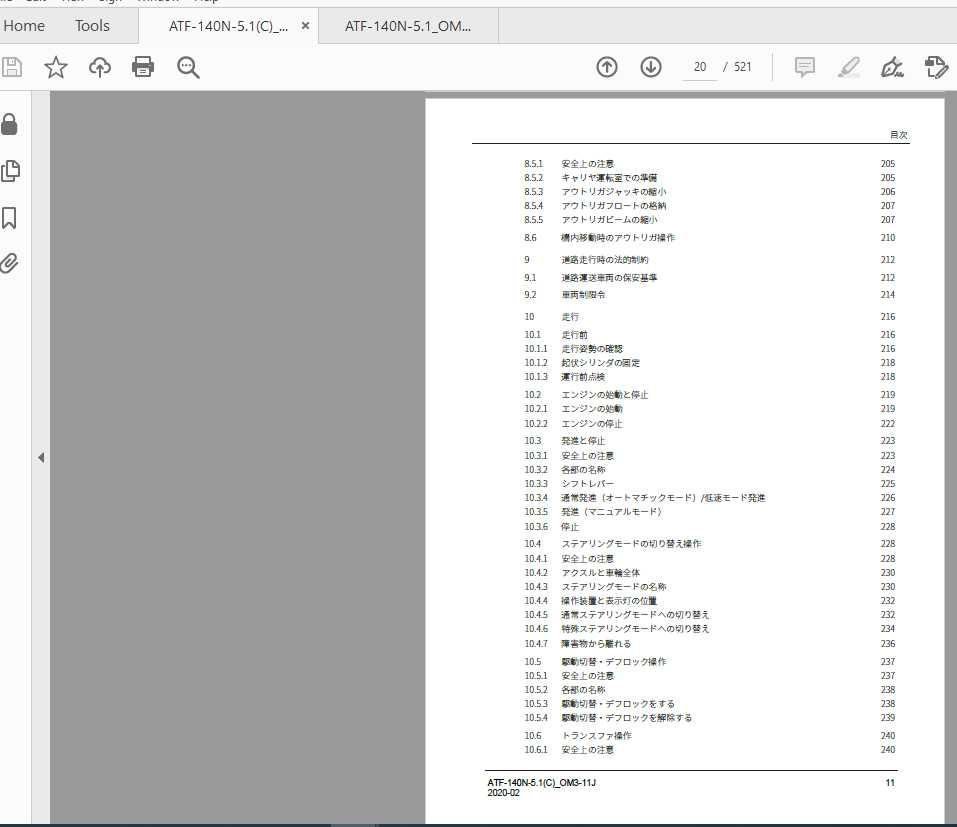Click footer text ATF-140N-5.1(C)_OM3-11J

pyautogui.click(x=541, y=782)
